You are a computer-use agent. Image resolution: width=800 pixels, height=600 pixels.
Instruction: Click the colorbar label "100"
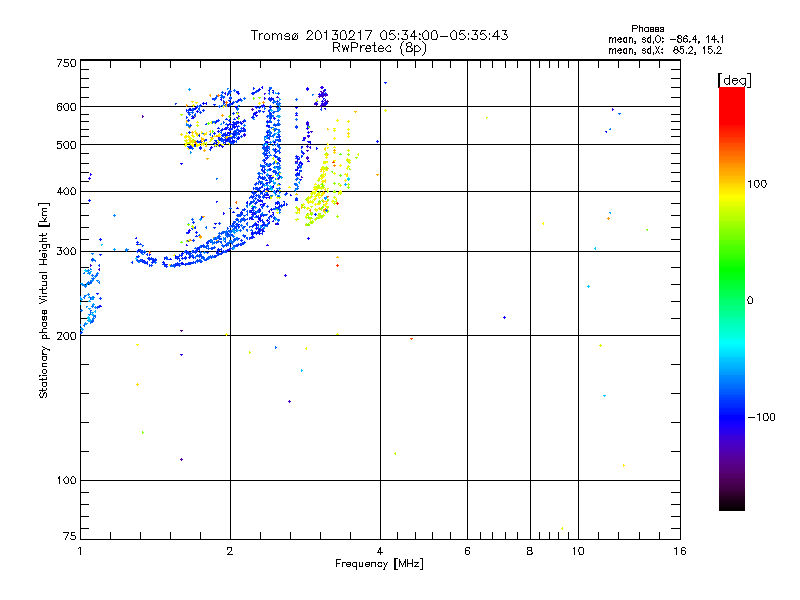click(757, 184)
